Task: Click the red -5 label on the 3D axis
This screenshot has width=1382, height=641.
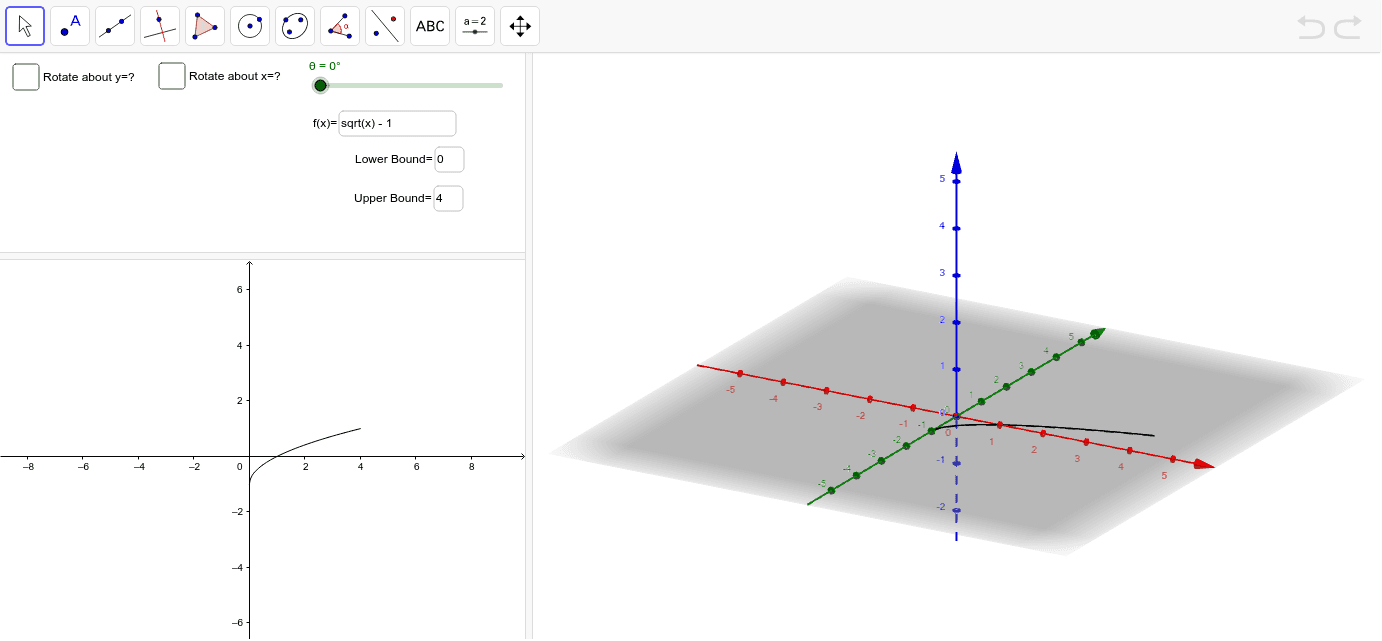Action: tap(731, 389)
